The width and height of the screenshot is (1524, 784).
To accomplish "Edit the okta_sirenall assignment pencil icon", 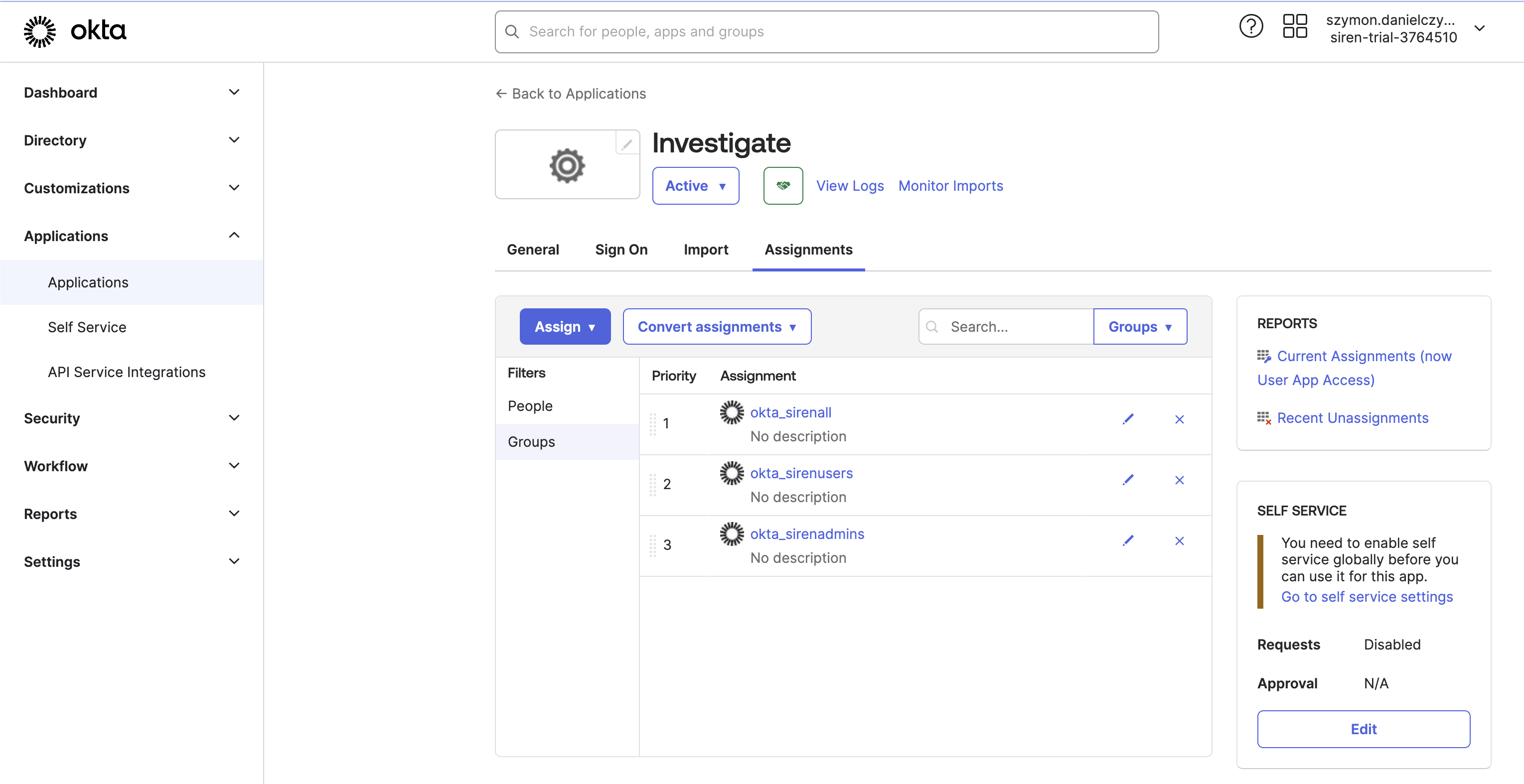I will 1129,418.
